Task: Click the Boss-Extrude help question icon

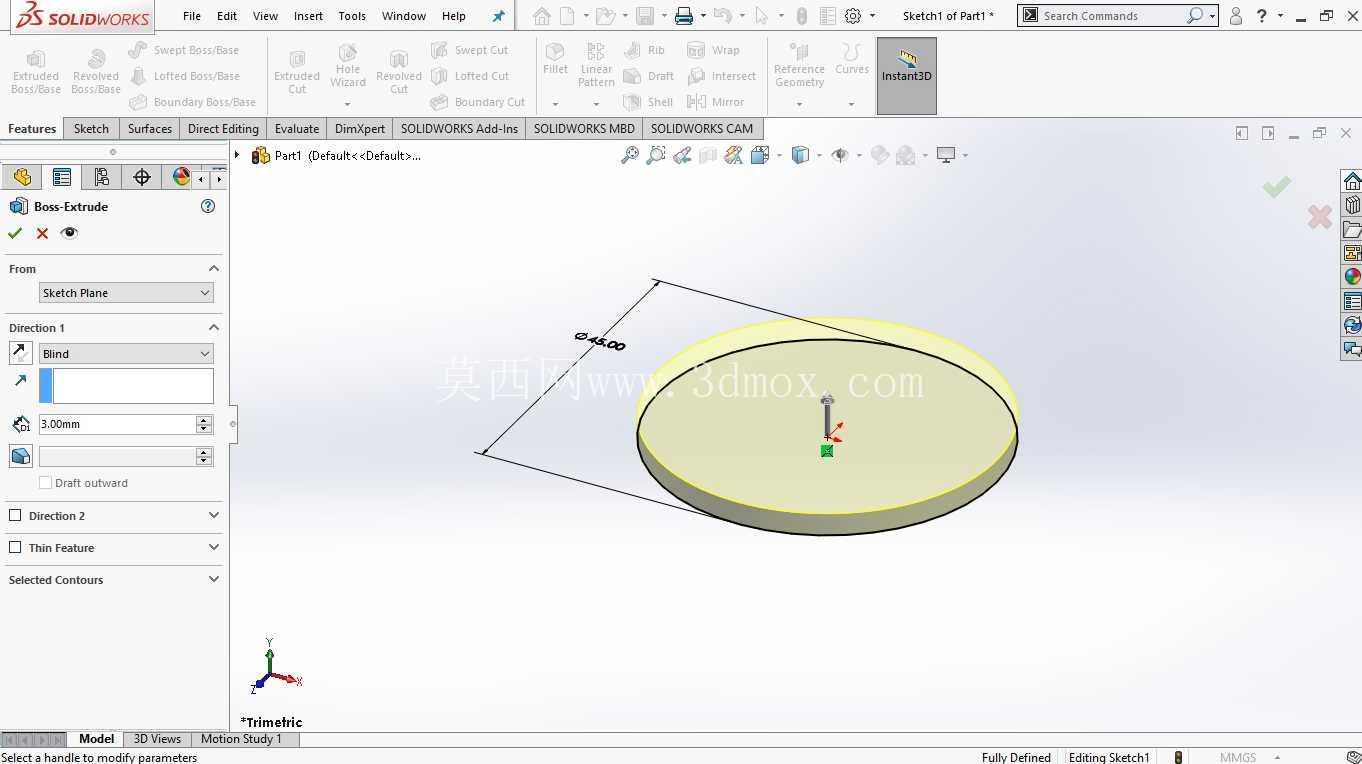Action: tap(208, 206)
